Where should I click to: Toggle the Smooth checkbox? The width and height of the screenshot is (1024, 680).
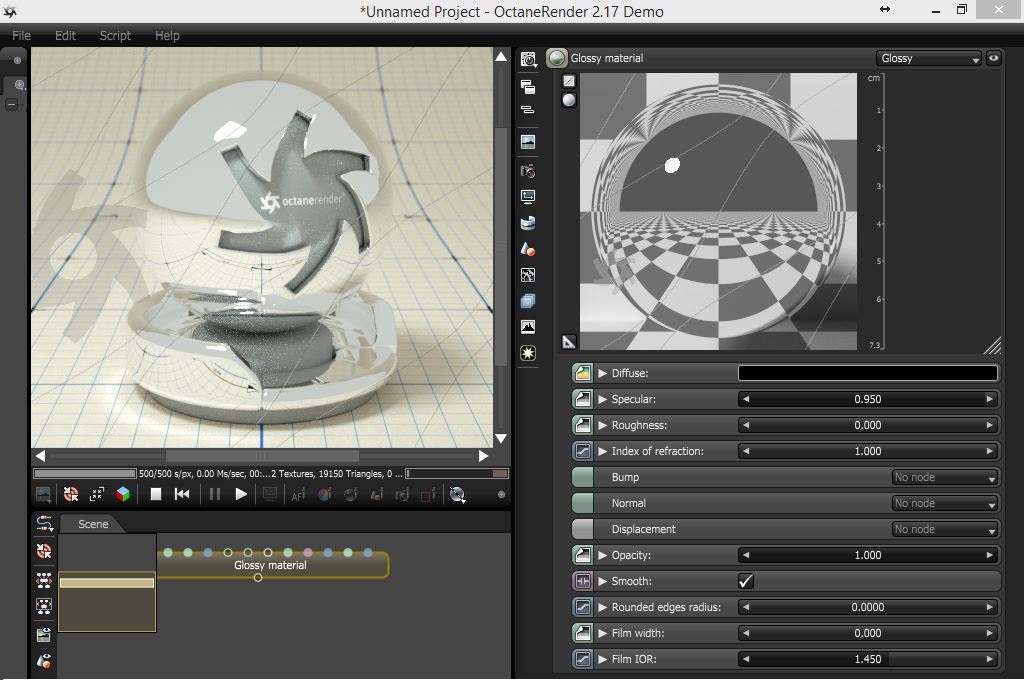[x=746, y=581]
